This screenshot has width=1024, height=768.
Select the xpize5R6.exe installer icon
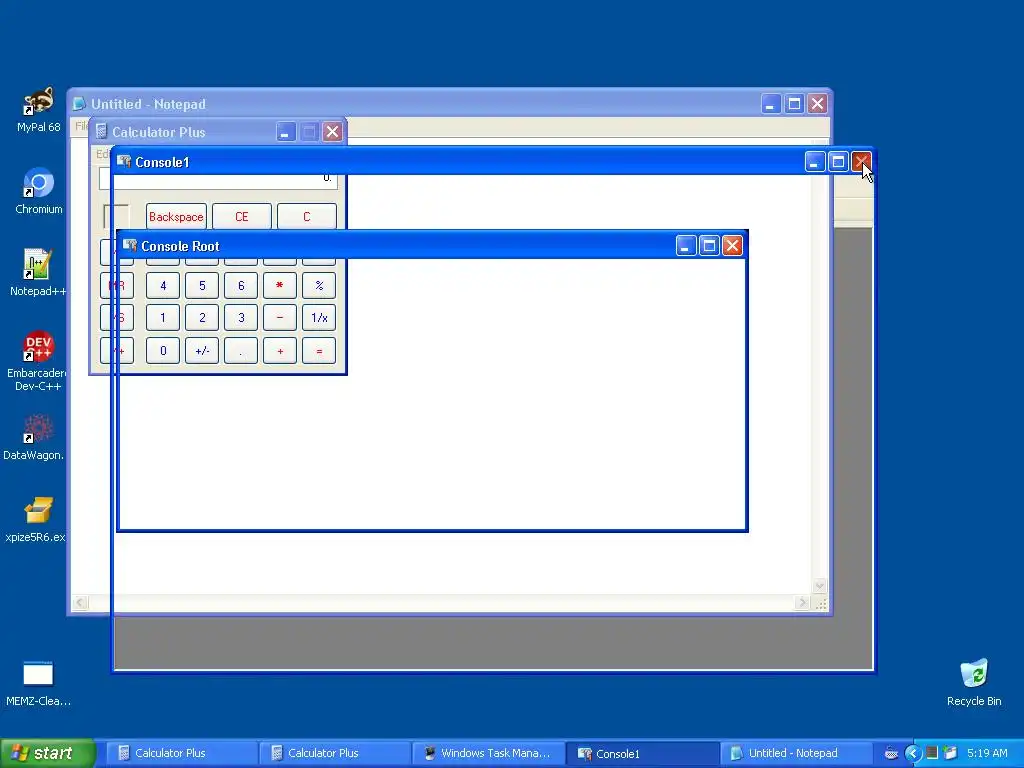36,520
